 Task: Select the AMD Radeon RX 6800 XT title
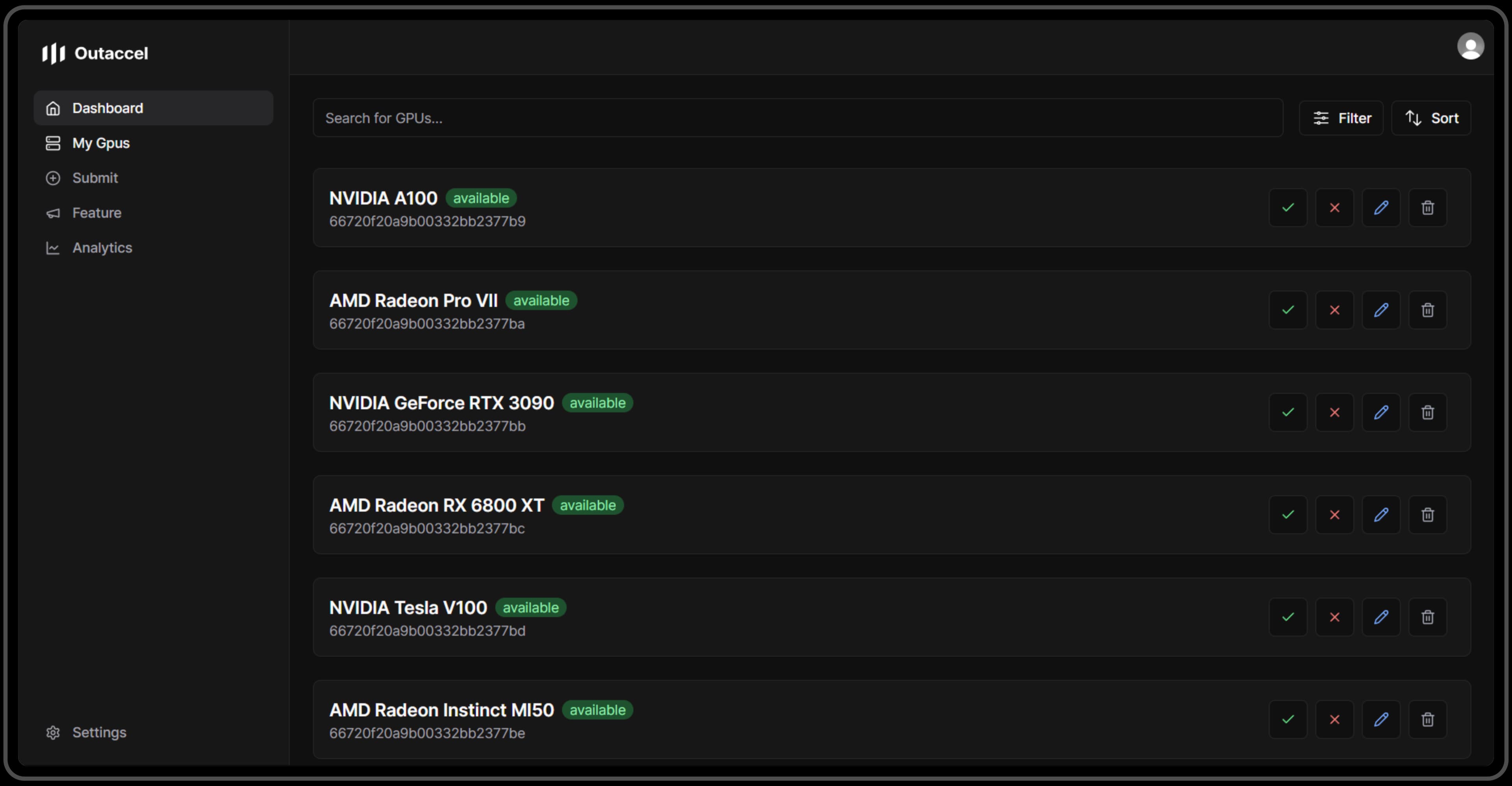[437, 505]
